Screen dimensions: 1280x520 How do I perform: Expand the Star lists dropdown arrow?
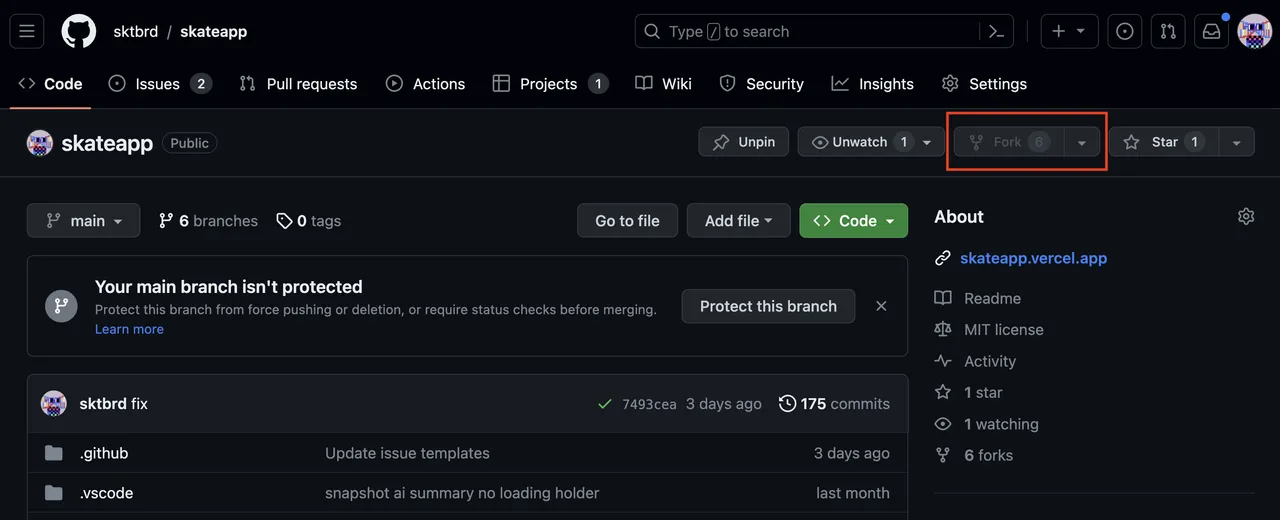(1237, 142)
